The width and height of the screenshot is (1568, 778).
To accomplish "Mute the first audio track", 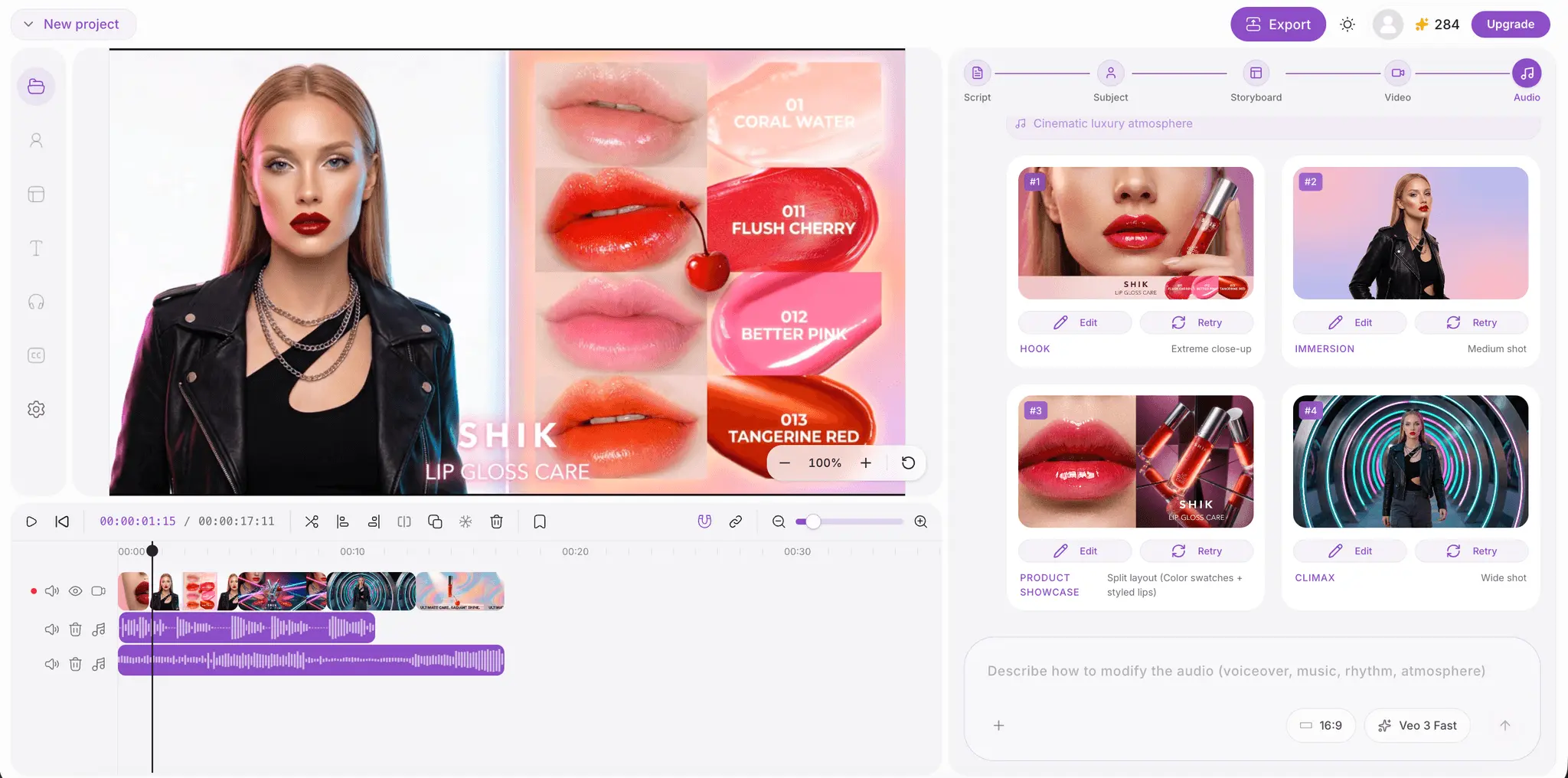I will 52,629.
